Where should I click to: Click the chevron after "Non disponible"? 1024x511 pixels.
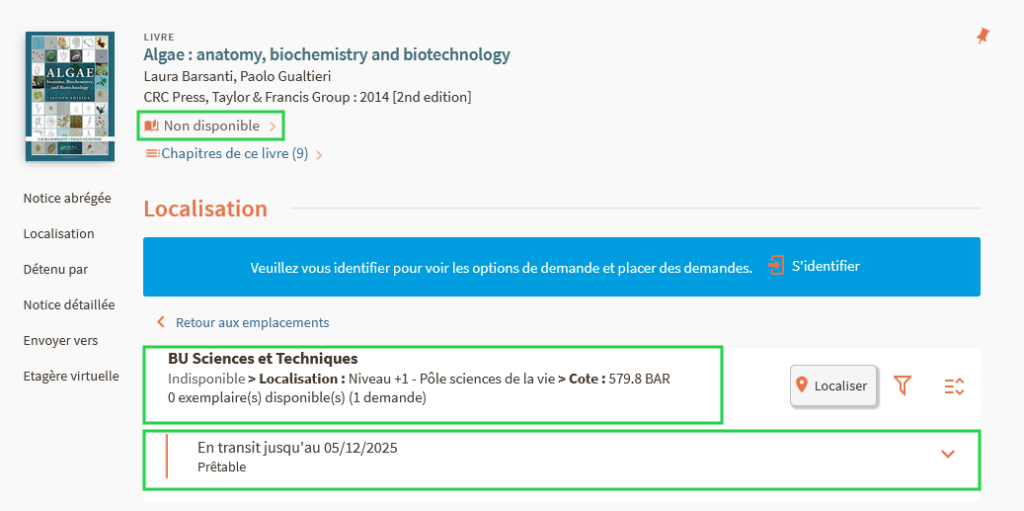(272, 126)
